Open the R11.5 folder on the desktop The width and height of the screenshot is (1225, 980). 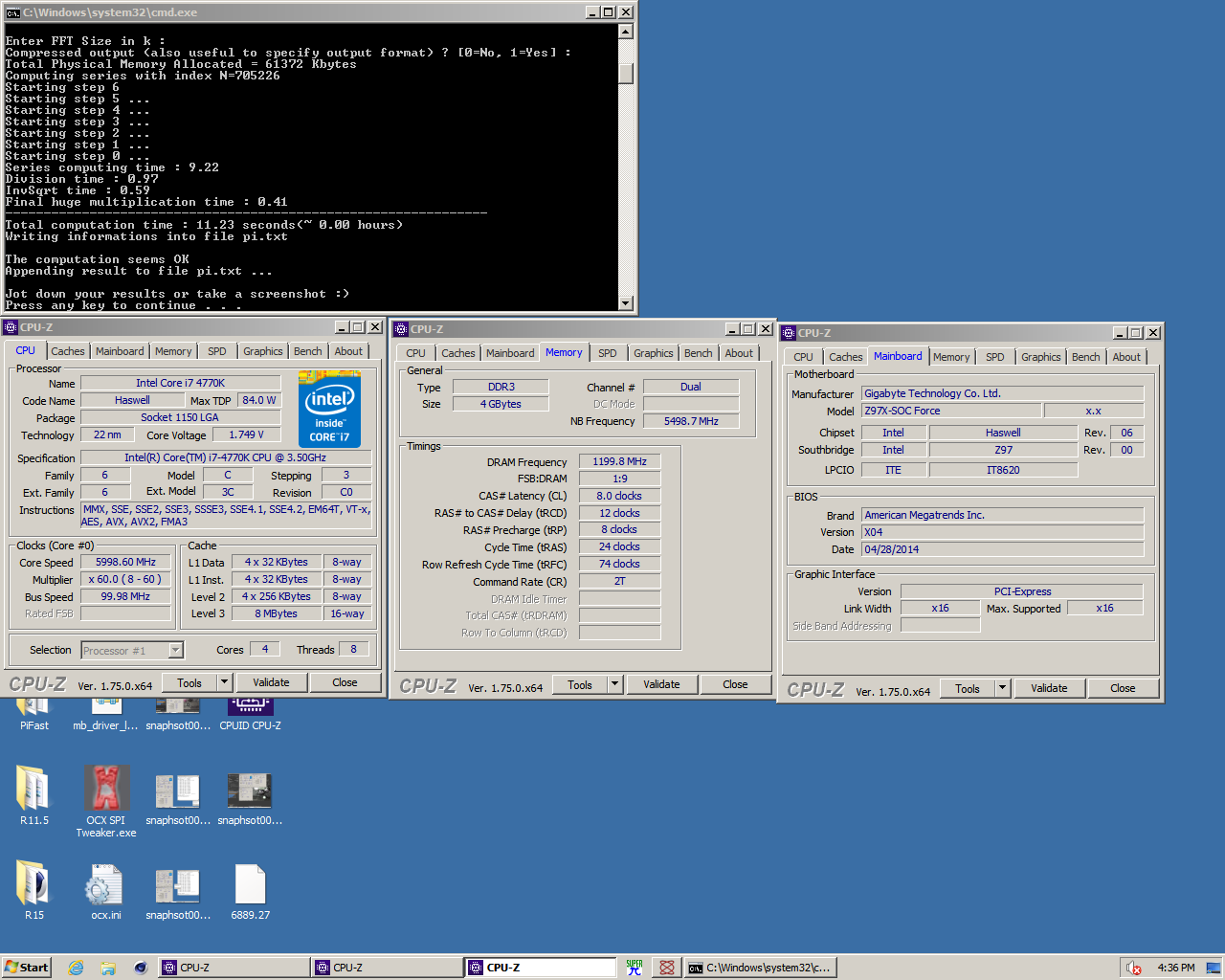[x=33, y=795]
